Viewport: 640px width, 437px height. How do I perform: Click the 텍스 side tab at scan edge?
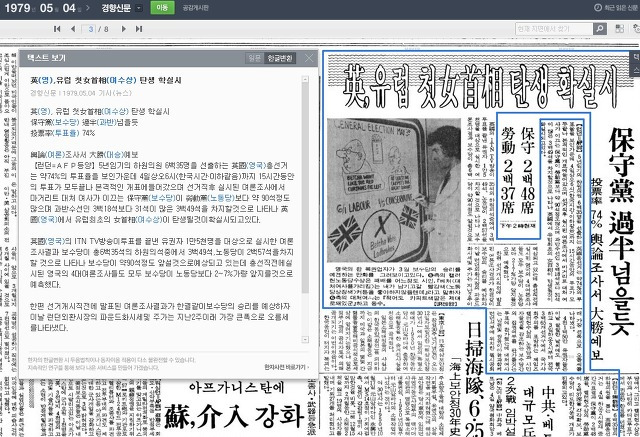[x=636, y=64]
